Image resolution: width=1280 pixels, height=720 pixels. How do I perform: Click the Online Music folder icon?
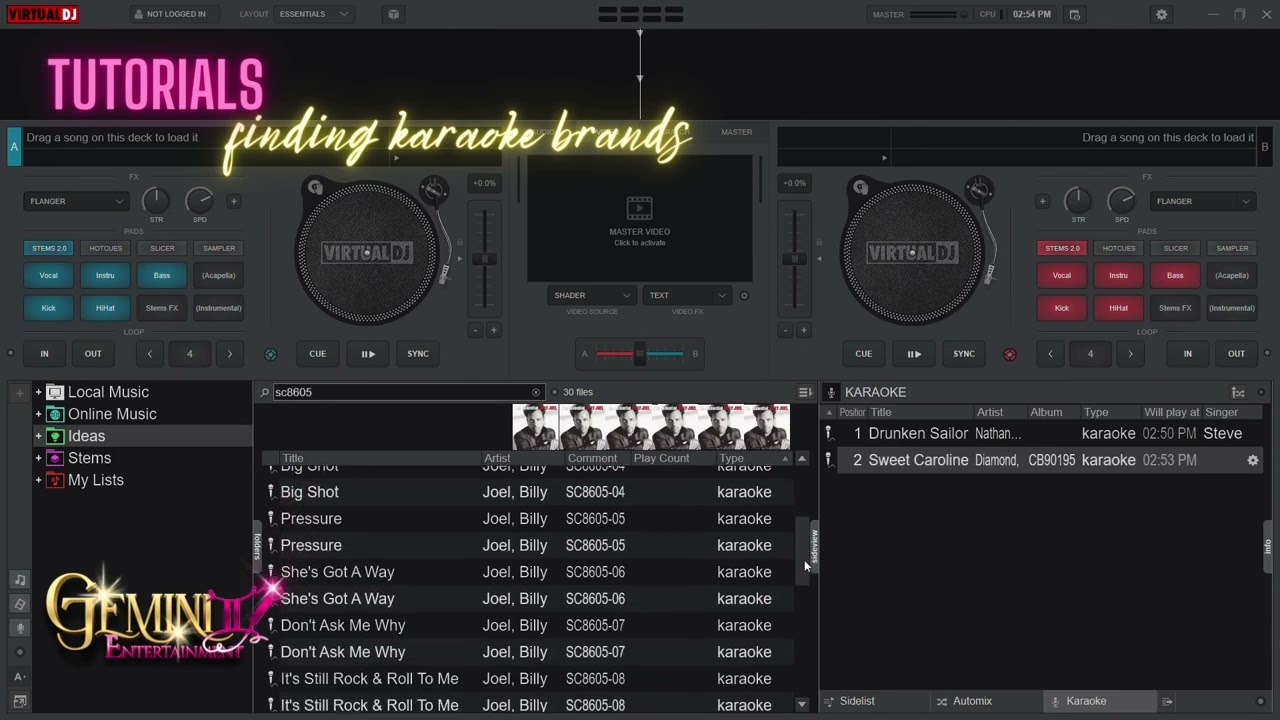(55, 414)
